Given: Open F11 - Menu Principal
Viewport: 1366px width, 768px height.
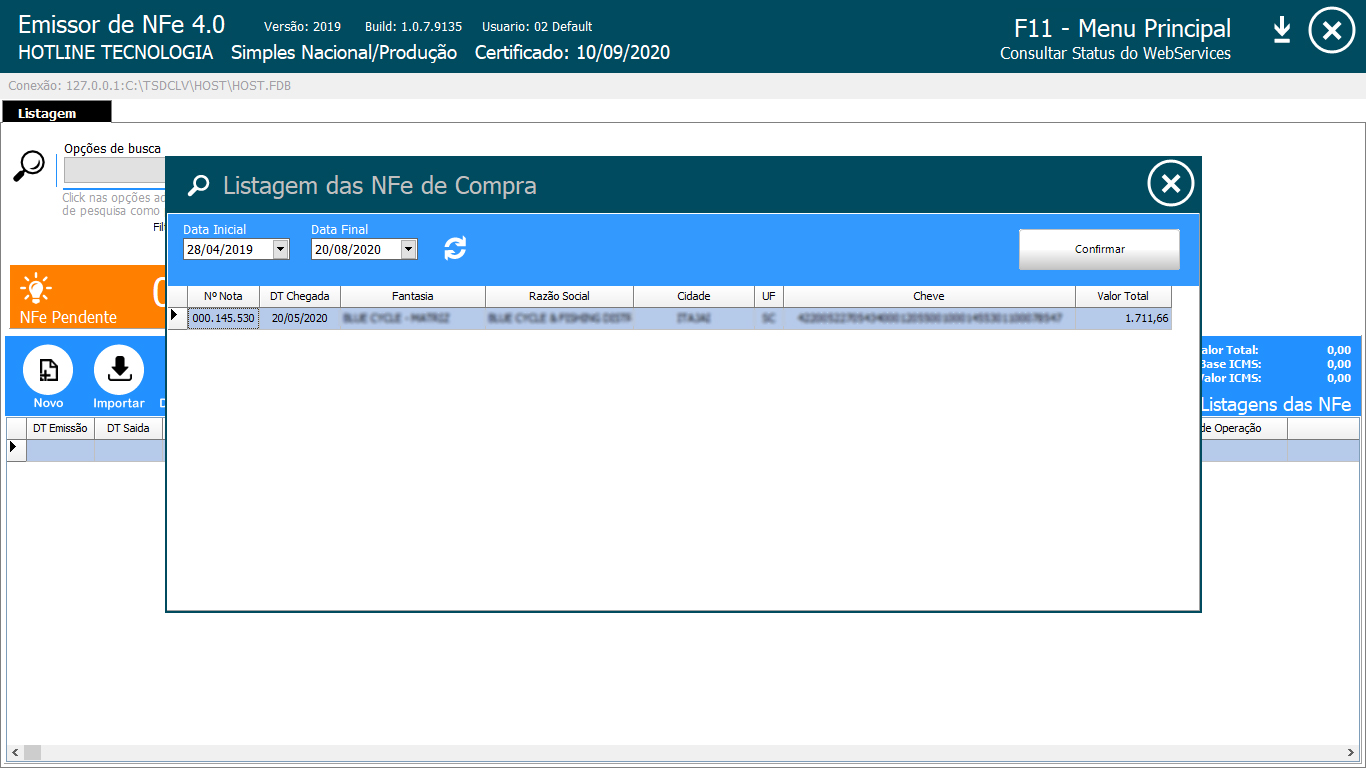Looking at the screenshot, I should (1122, 29).
